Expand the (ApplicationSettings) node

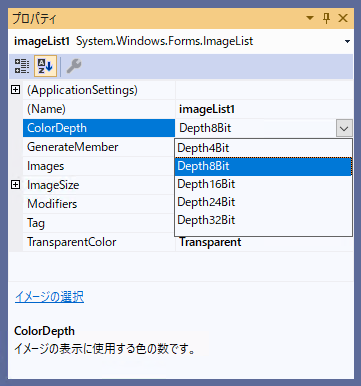coord(16,90)
